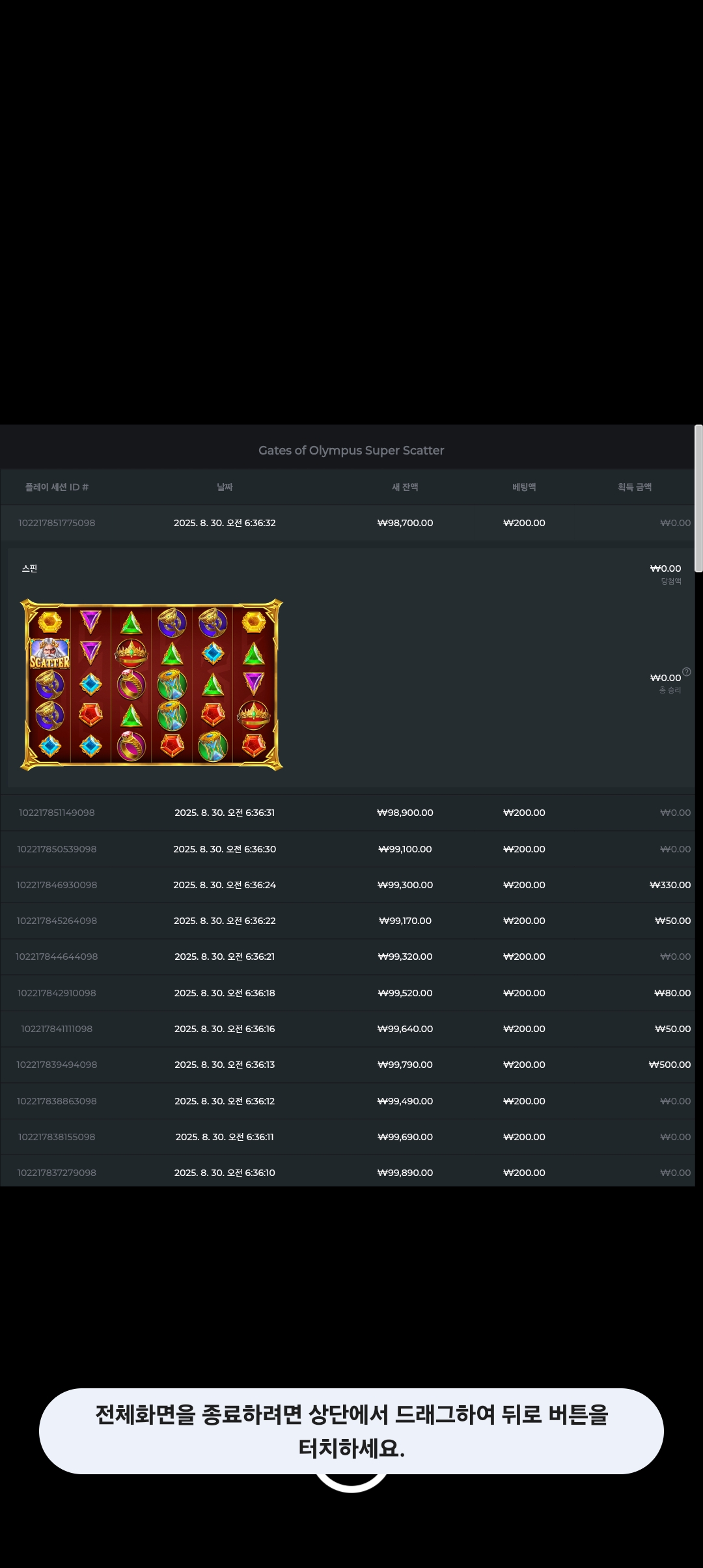Tap the fullscreen exit hint message
703x1568 pixels.
(x=351, y=1431)
